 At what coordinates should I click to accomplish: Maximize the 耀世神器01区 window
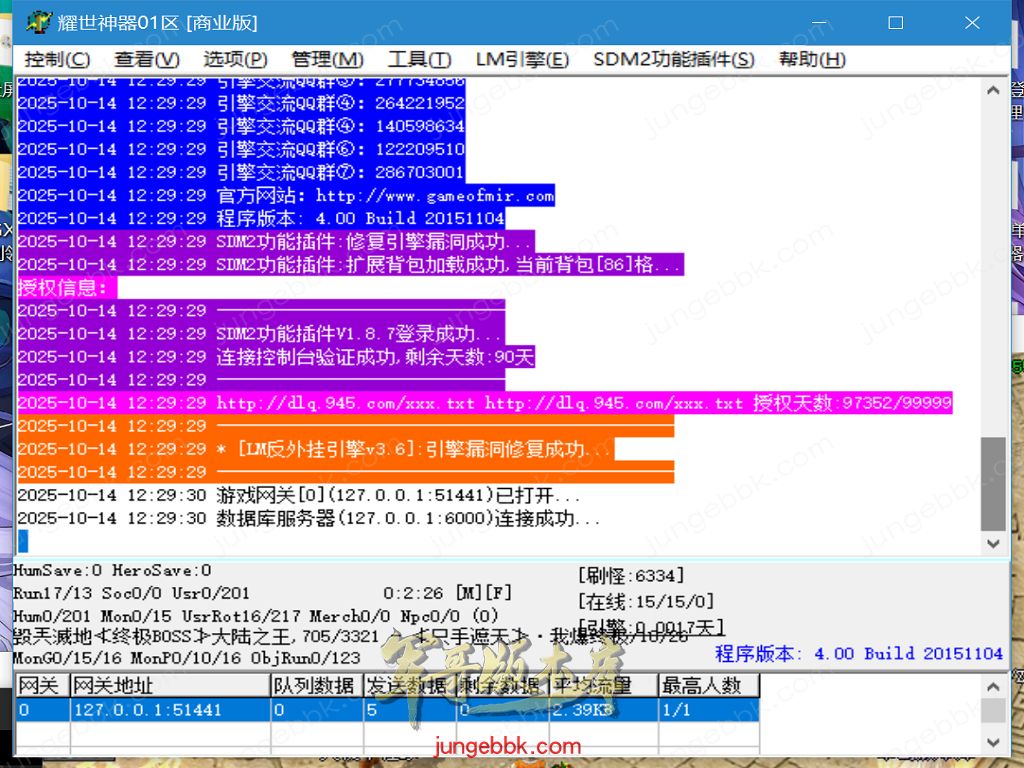click(x=896, y=22)
